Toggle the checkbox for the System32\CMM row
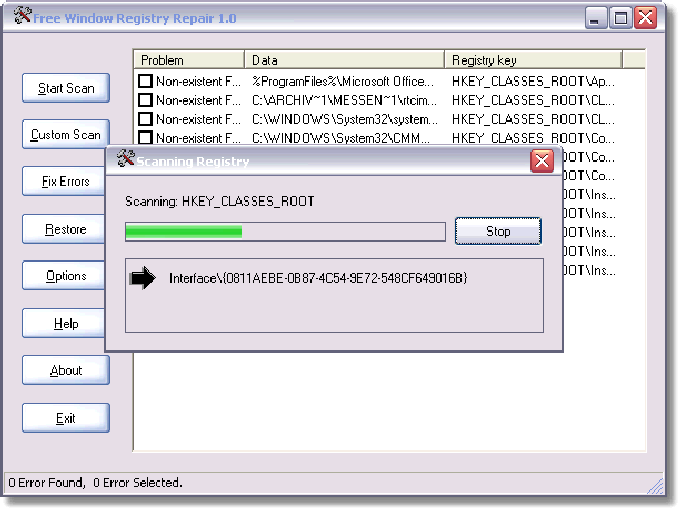Image resolution: width=680 pixels, height=510 pixels. click(145, 137)
